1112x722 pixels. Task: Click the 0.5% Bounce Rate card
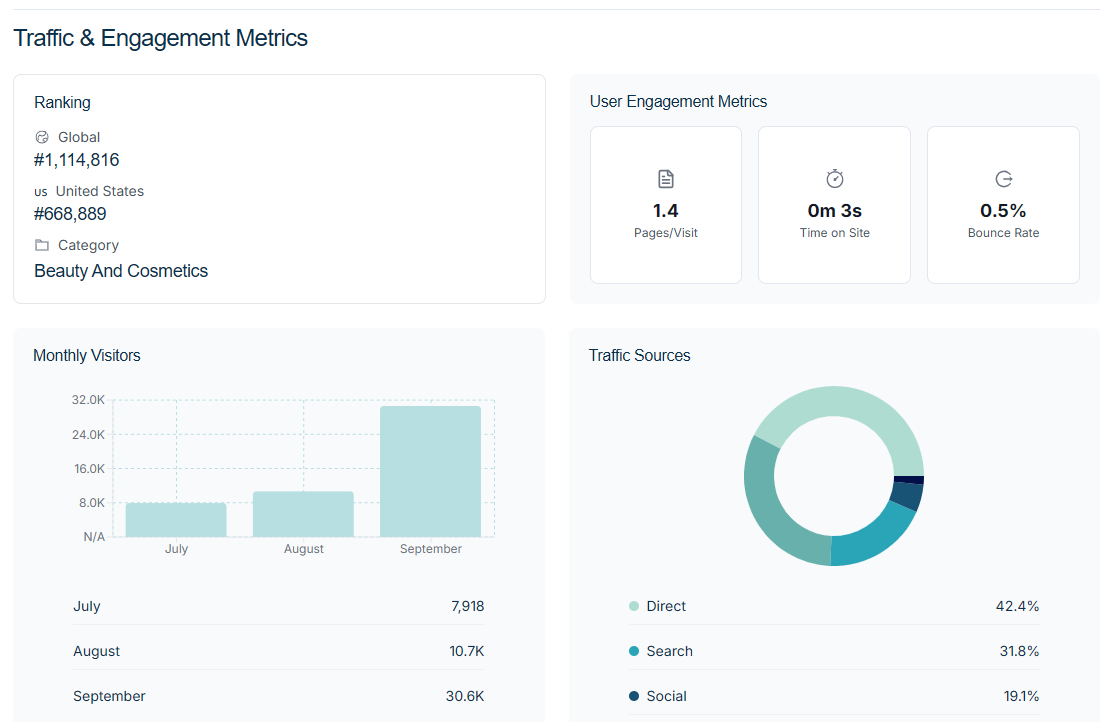(x=1003, y=205)
